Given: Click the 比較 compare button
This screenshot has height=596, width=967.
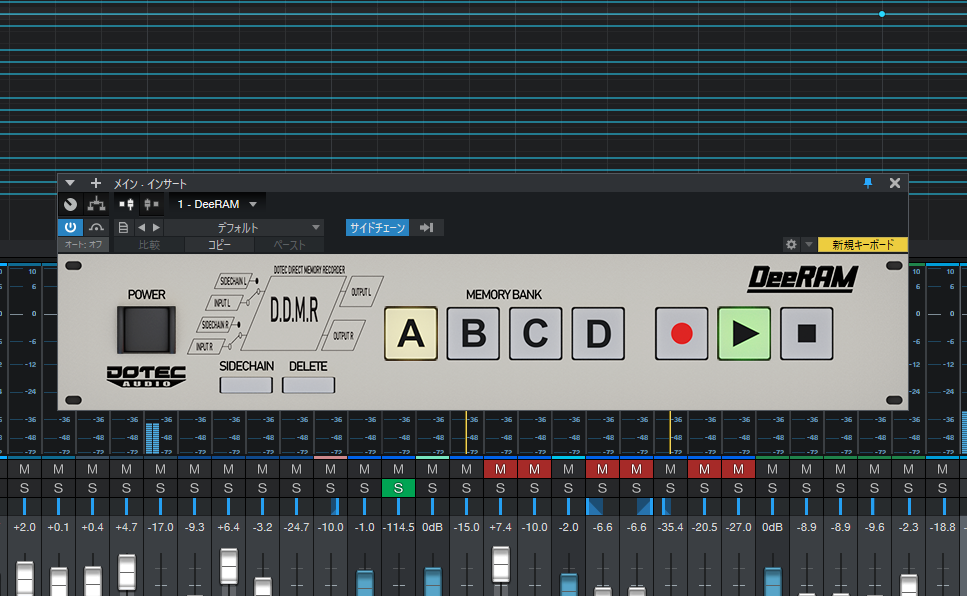Looking at the screenshot, I should (149, 245).
